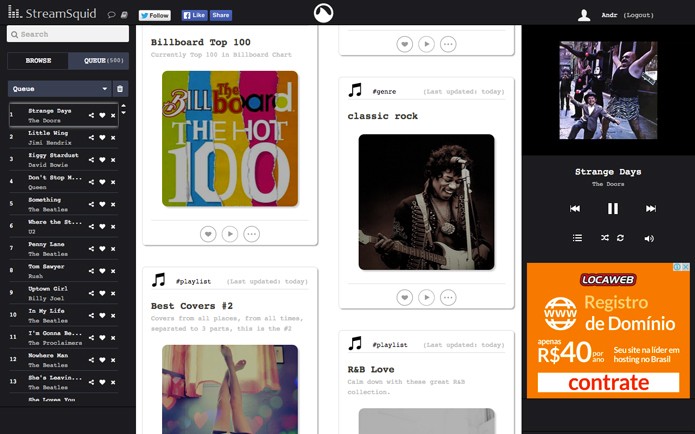Image resolution: width=695 pixels, height=434 pixels.
Task: Clear queue with the trash icon
Action: (120, 89)
